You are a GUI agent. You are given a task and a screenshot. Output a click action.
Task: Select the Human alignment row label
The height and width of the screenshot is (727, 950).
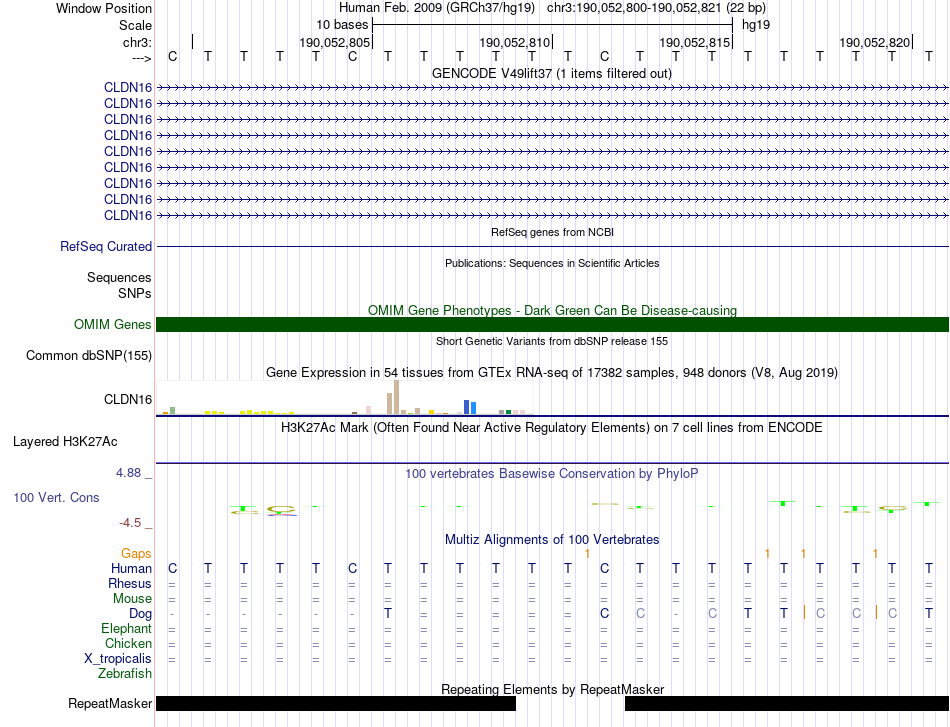pos(131,568)
